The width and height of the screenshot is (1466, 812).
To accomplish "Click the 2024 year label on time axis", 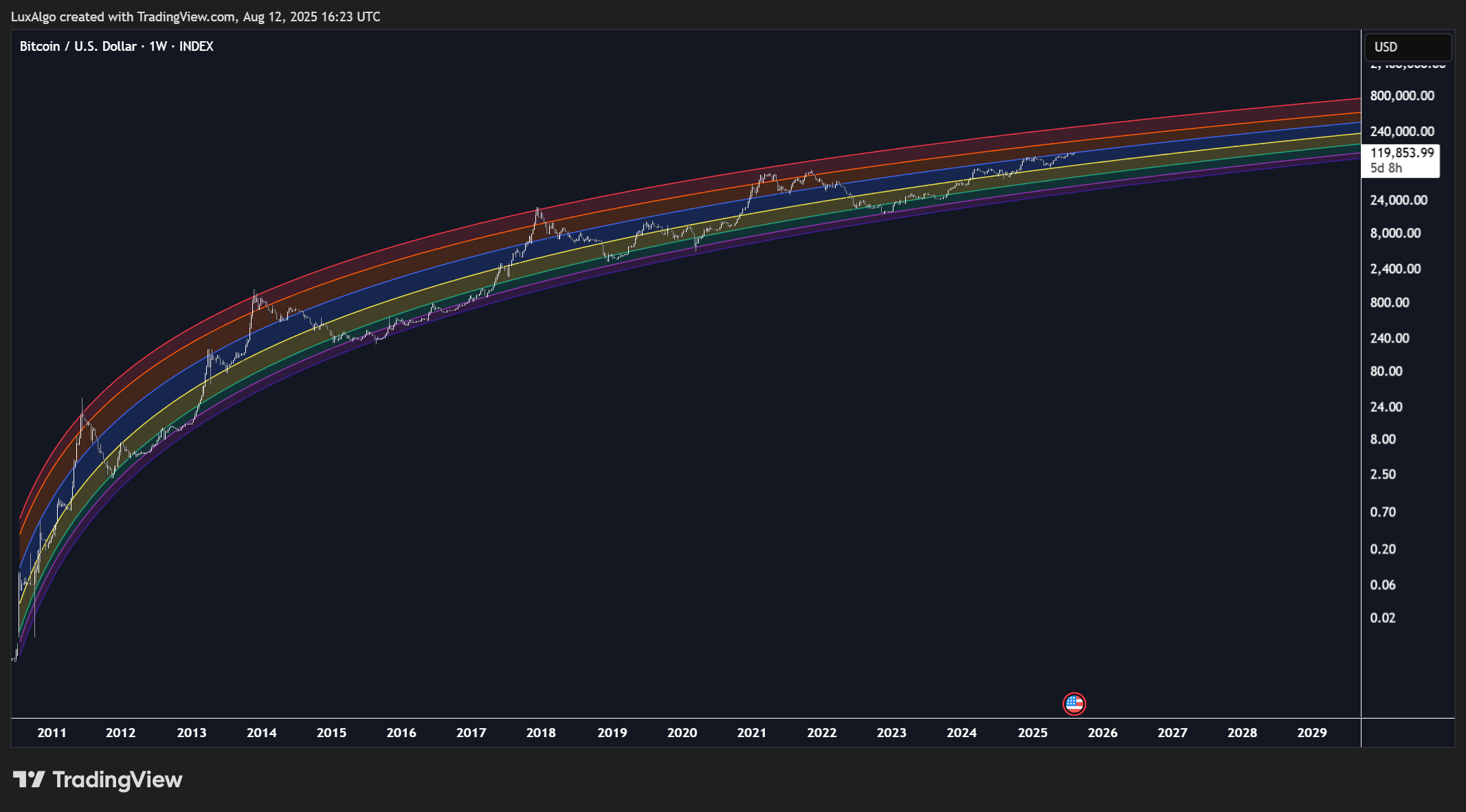I will (962, 732).
